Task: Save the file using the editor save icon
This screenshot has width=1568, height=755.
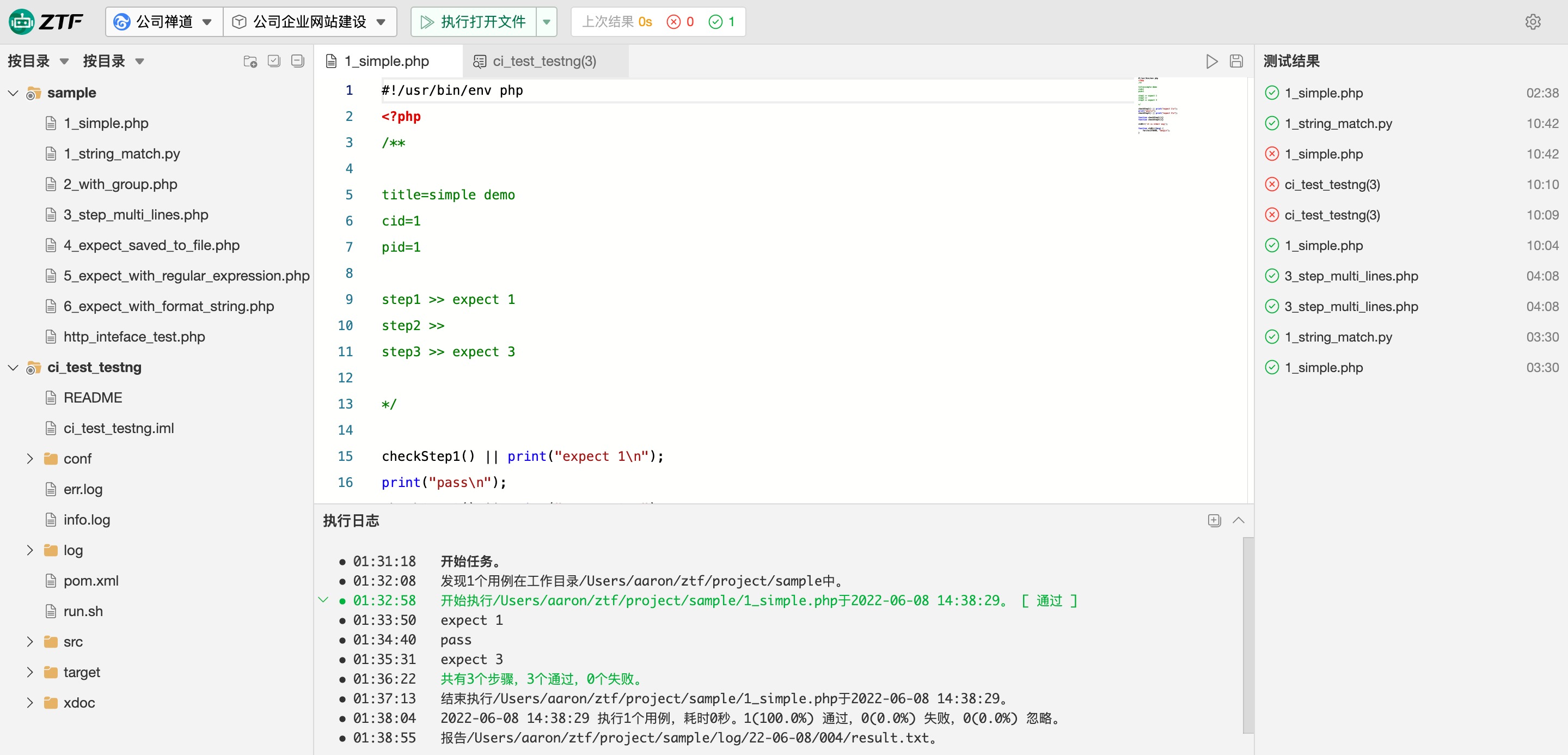Action: (x=1236, y=61)
